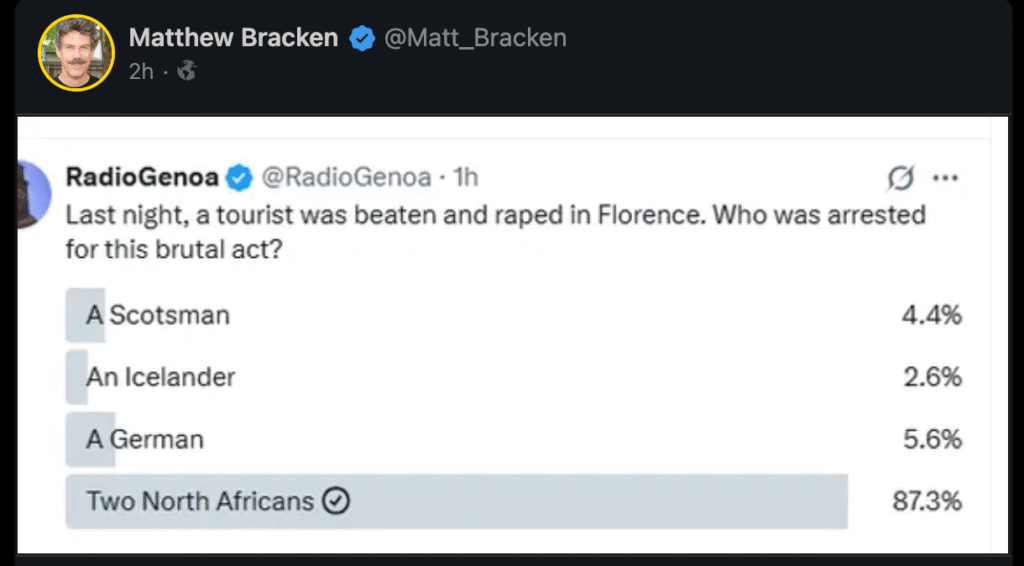This screenshot has height=566, width=1024.
Task: Pick the "A German" poll option
Action: point(145,439)
